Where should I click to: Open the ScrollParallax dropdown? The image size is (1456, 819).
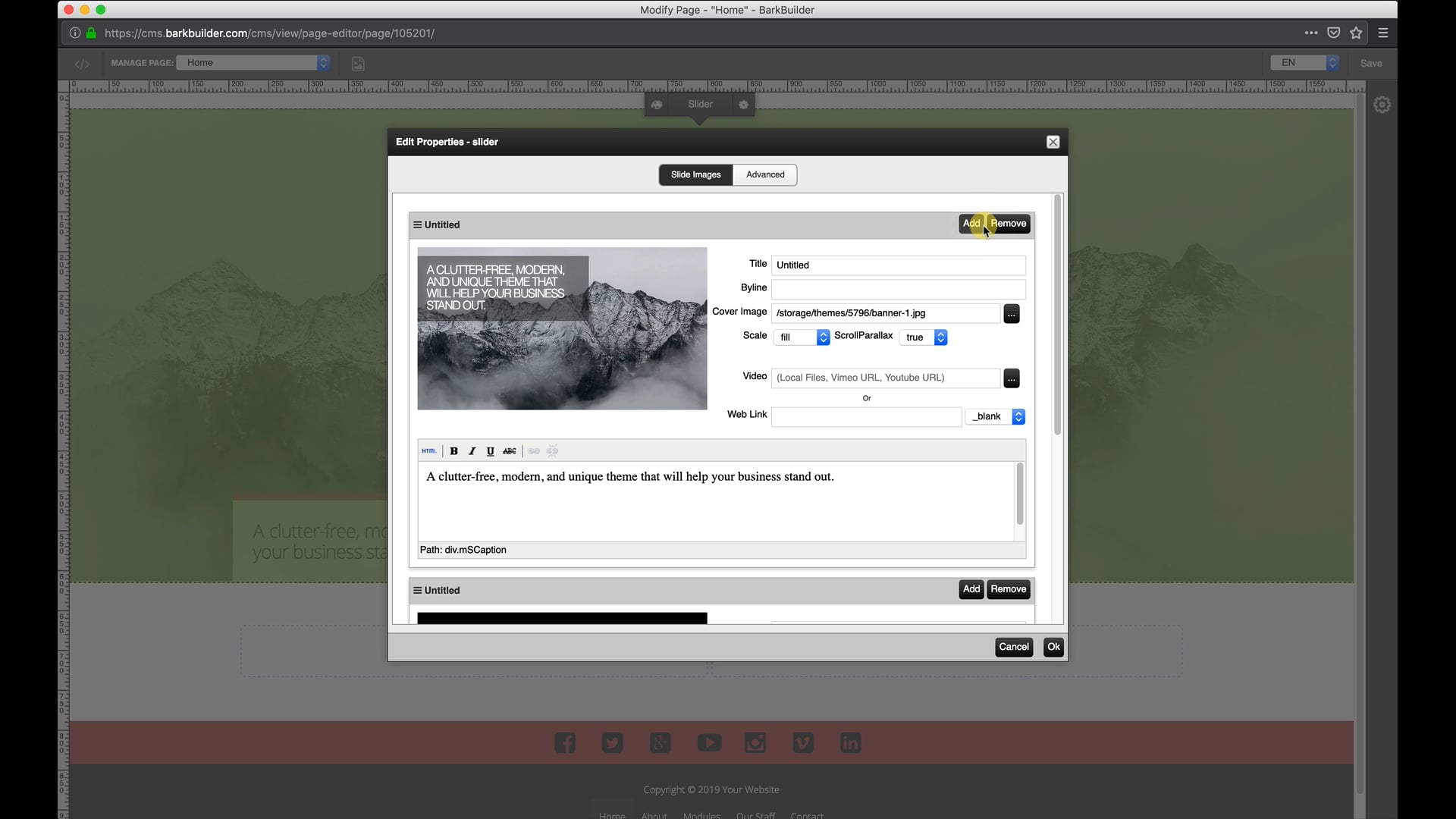[x=924, y=337]
